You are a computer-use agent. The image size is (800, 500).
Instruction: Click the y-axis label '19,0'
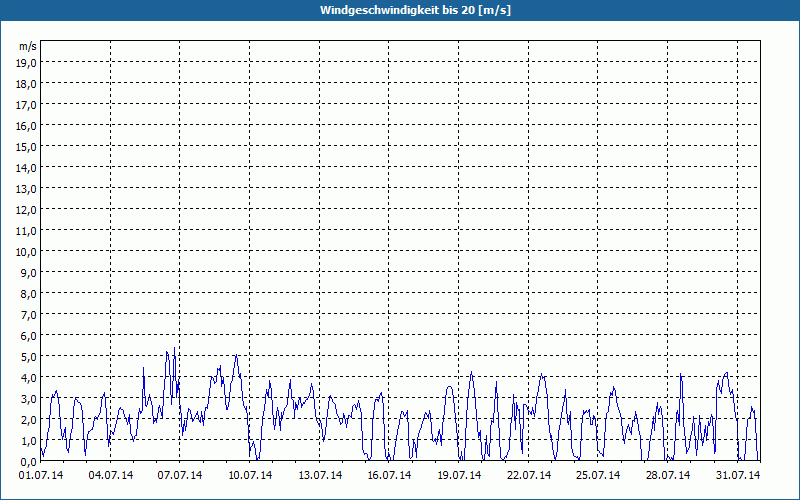pyautogui.click(x=28, y=62)
